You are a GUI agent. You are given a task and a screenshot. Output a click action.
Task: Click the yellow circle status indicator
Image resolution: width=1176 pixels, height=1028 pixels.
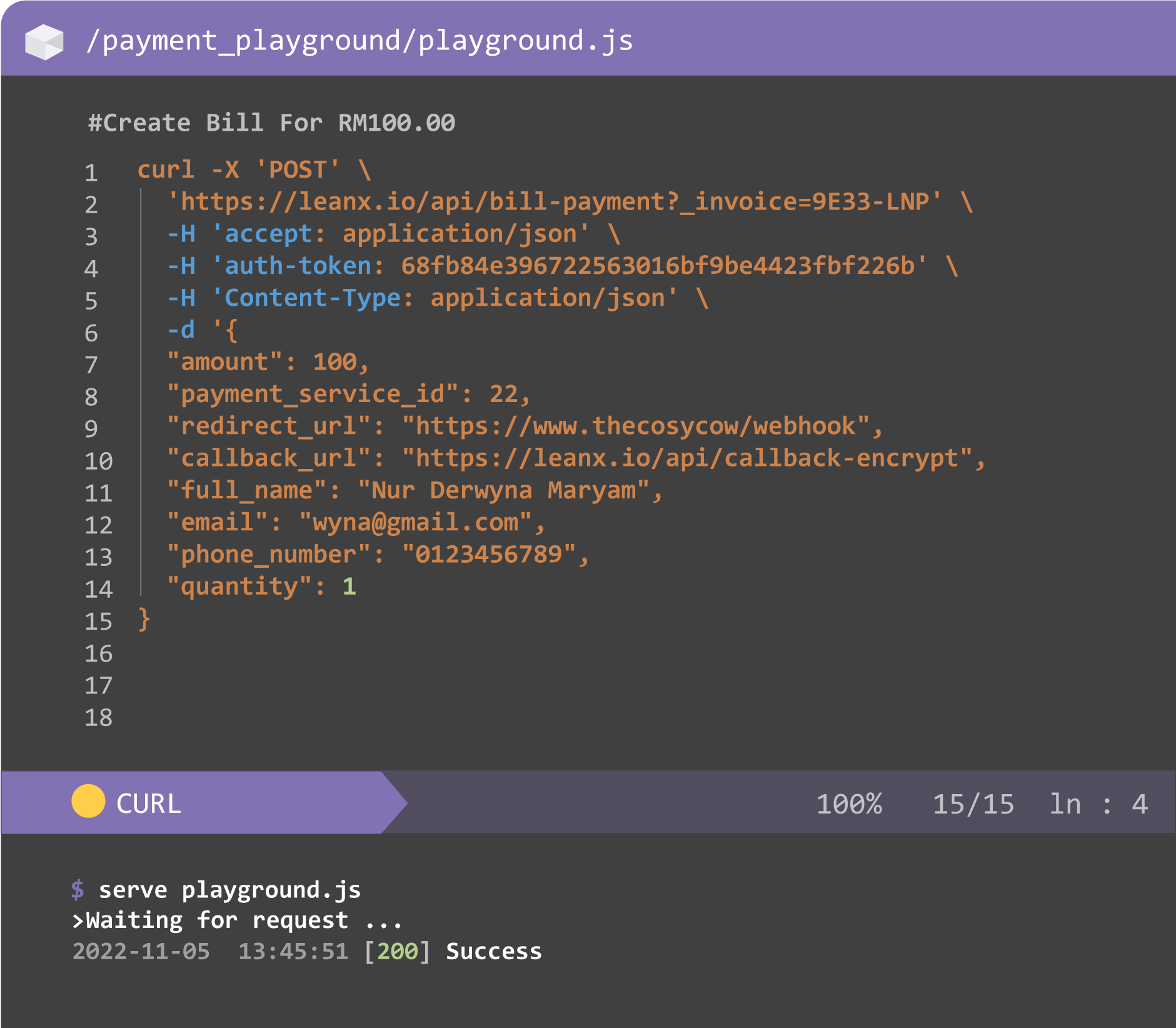pyautogui.click(x=88, y=801)
